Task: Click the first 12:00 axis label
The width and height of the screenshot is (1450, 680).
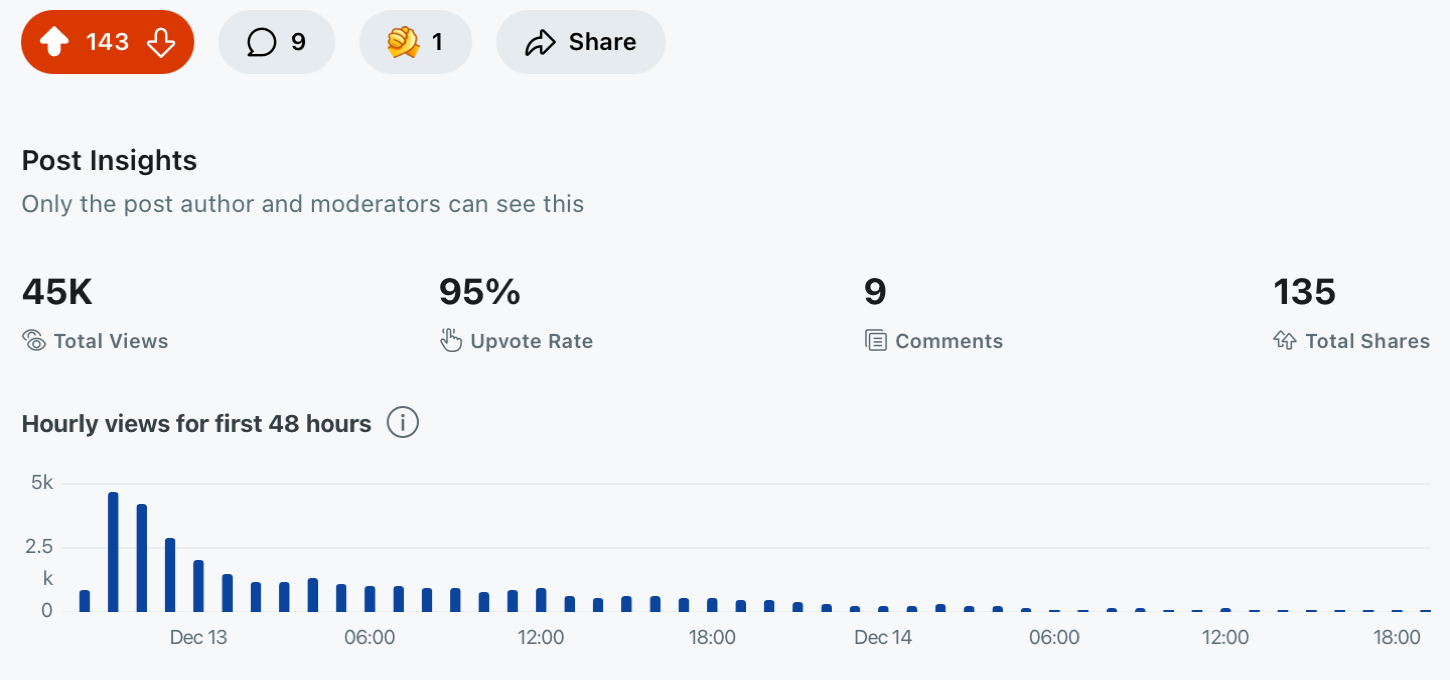Action: tap(541, 638)
